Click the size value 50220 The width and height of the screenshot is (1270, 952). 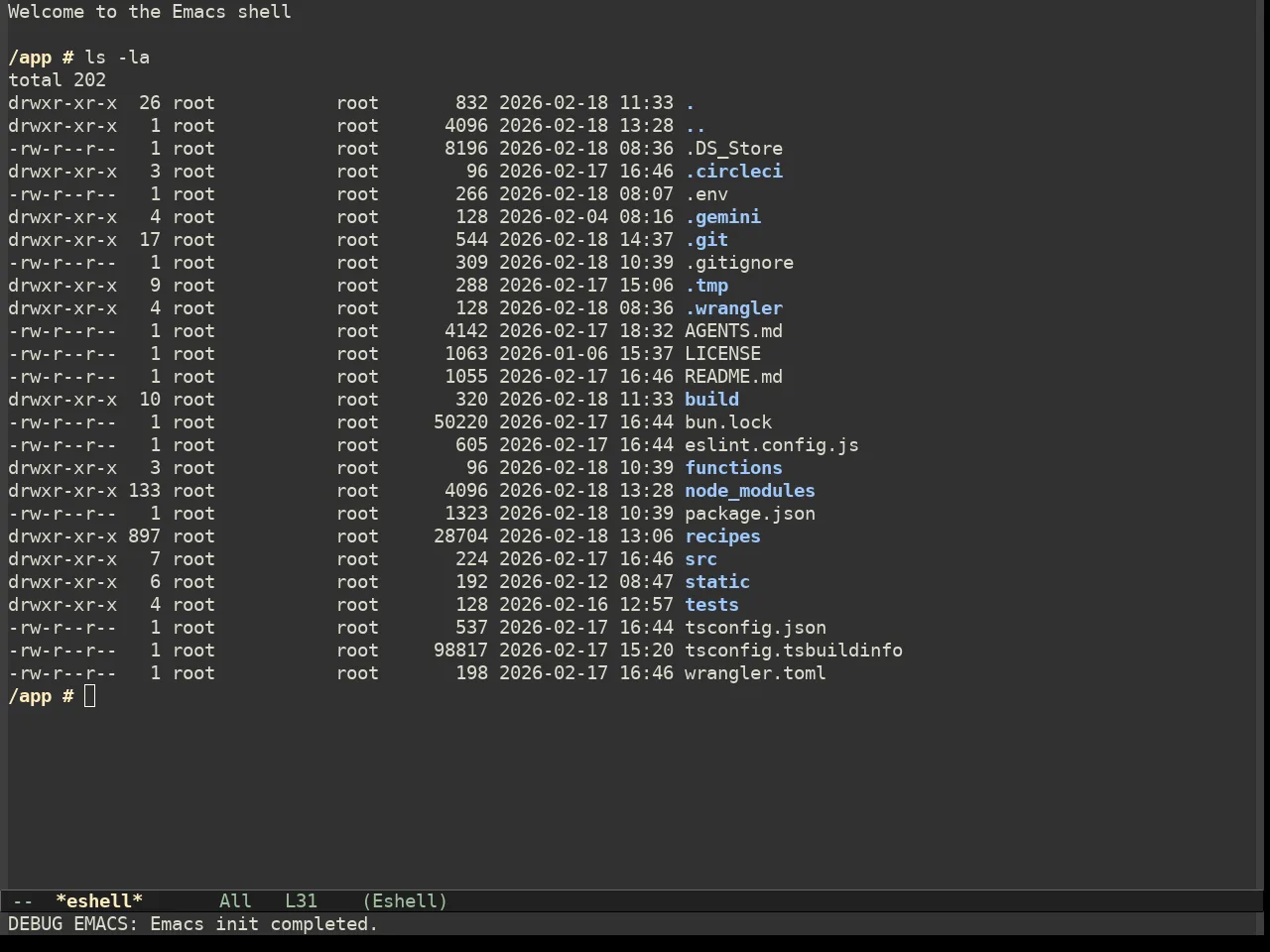460,422
